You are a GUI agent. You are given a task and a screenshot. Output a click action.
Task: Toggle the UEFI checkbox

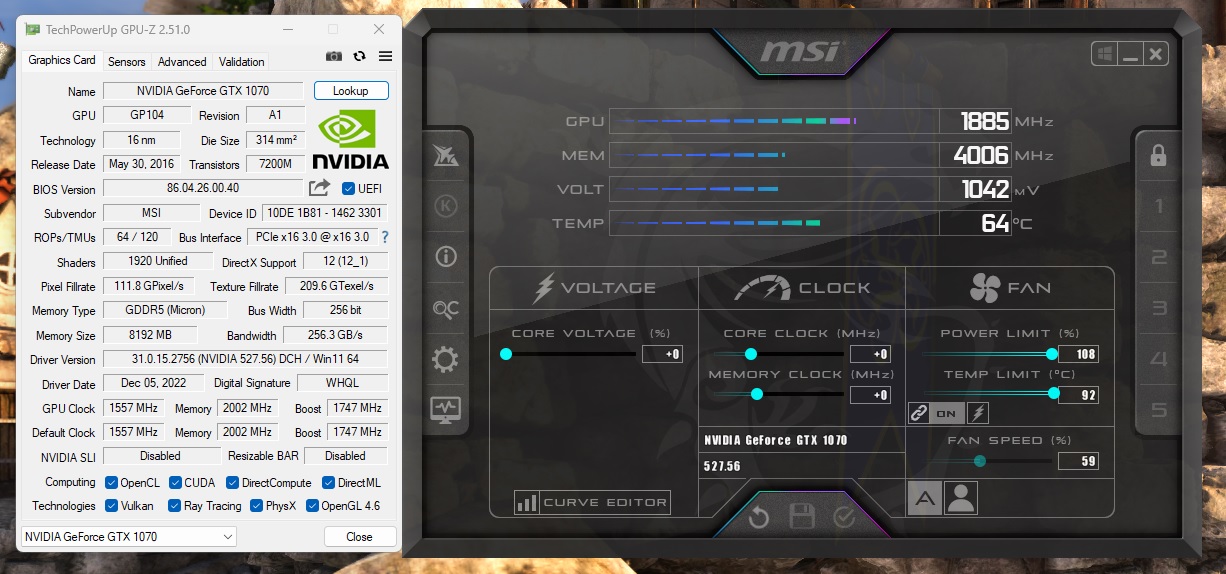[348, 188]
